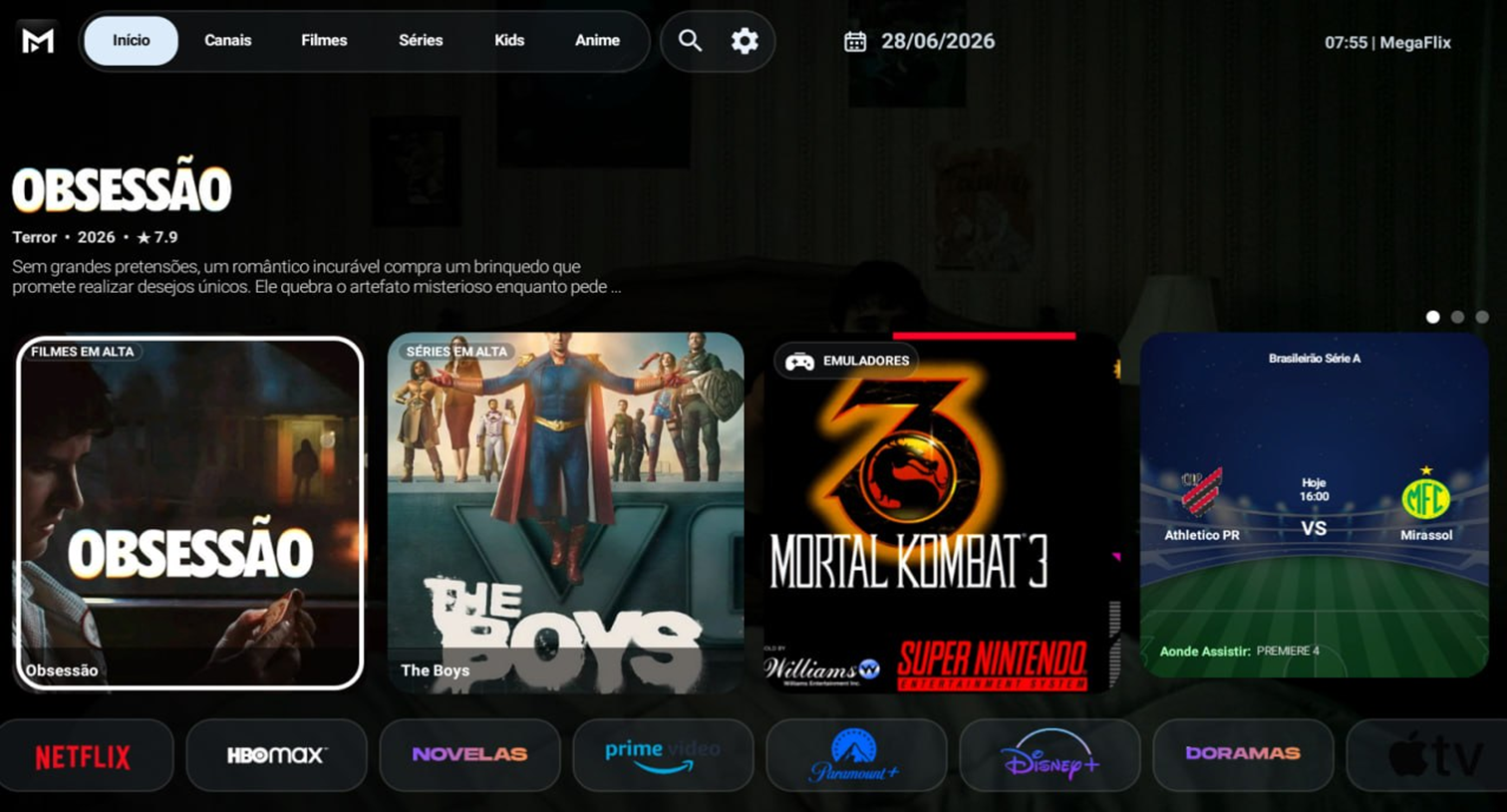Switch to the Canais tab
The height and width of the screenshot is (812, 1507).
[228, 41]
